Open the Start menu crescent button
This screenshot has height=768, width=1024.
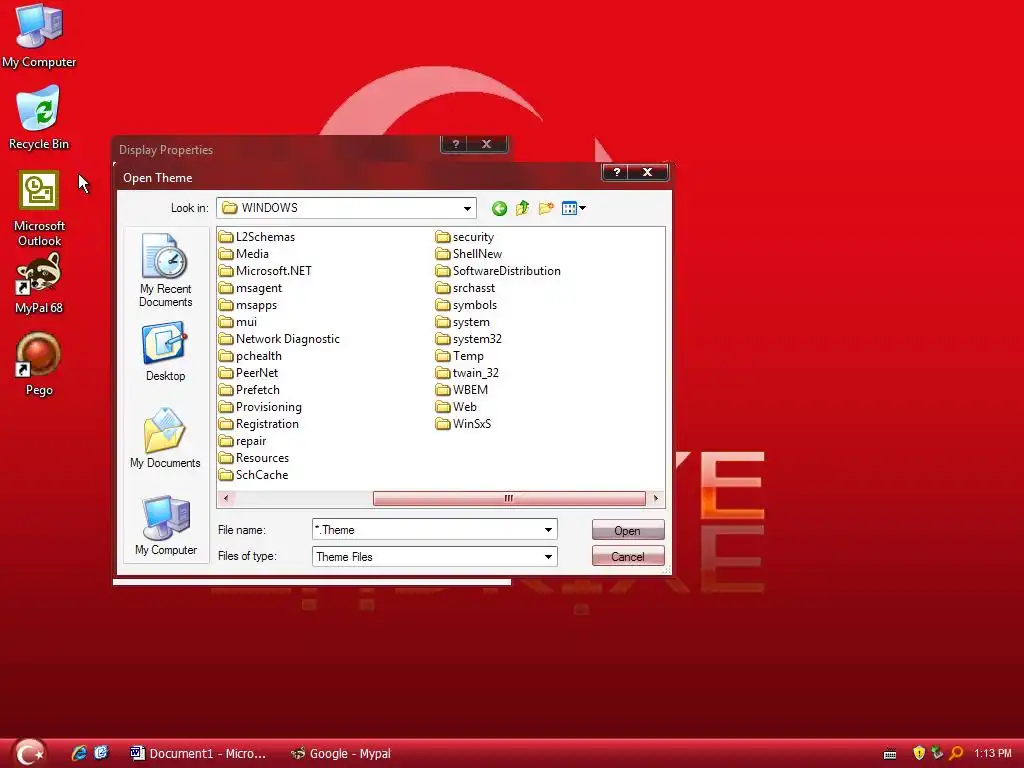[29, 752]
